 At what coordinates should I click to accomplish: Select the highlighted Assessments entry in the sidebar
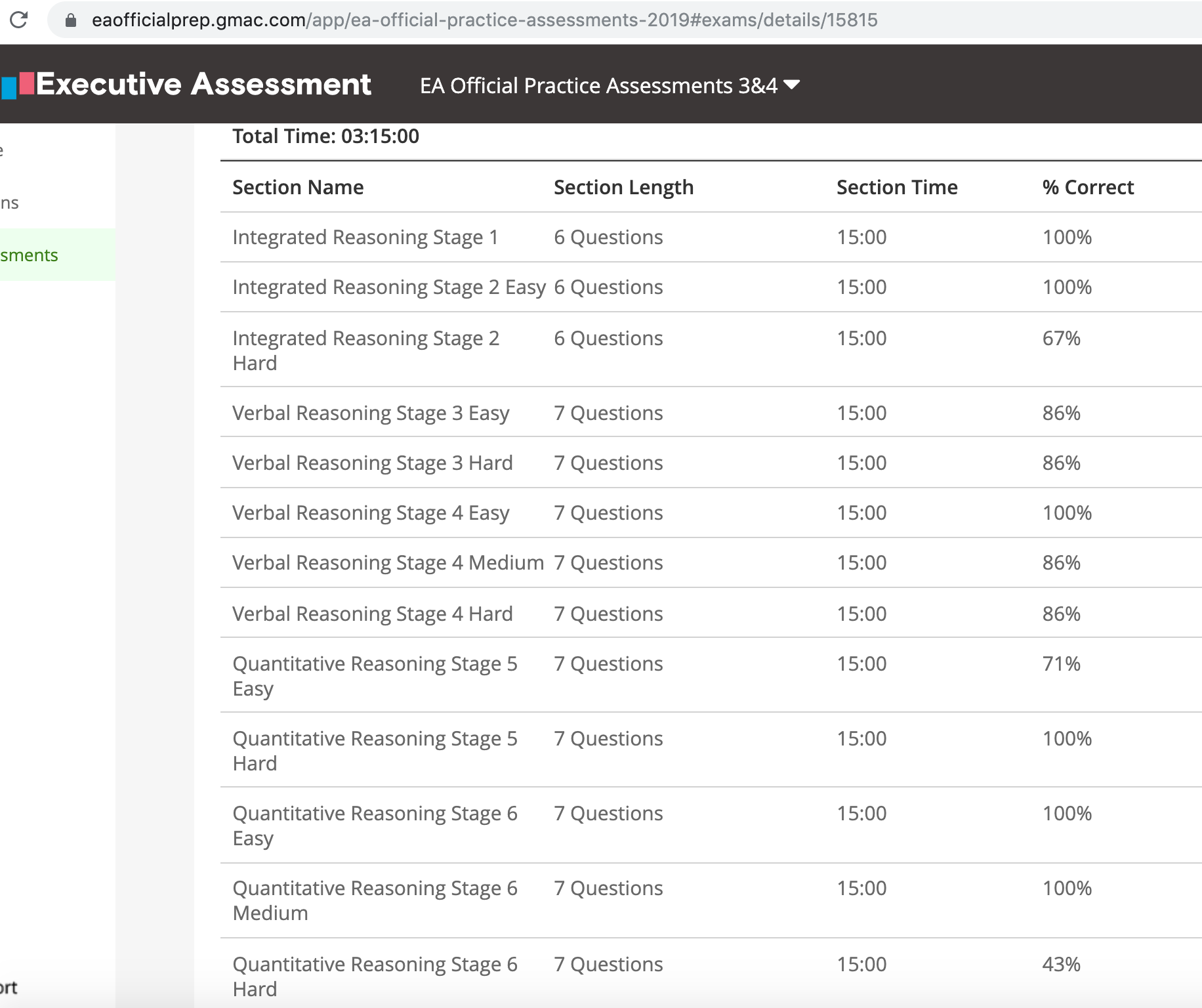coord(30,255)
